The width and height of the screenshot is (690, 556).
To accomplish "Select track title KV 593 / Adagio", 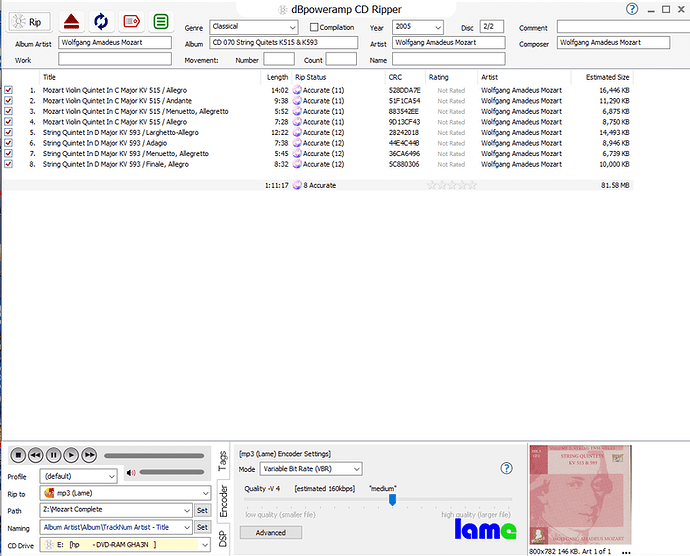I will (x=105, y=143).
